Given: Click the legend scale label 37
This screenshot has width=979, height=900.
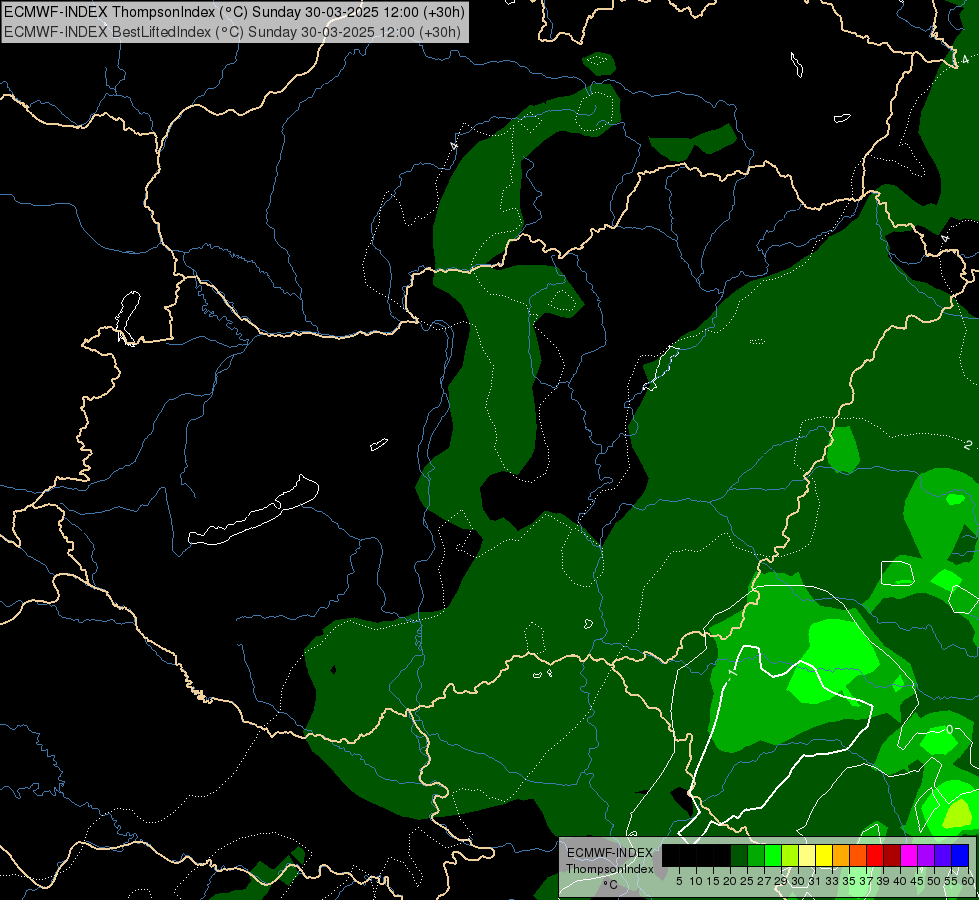Looking at the screenshot, I should pos(867,881).
